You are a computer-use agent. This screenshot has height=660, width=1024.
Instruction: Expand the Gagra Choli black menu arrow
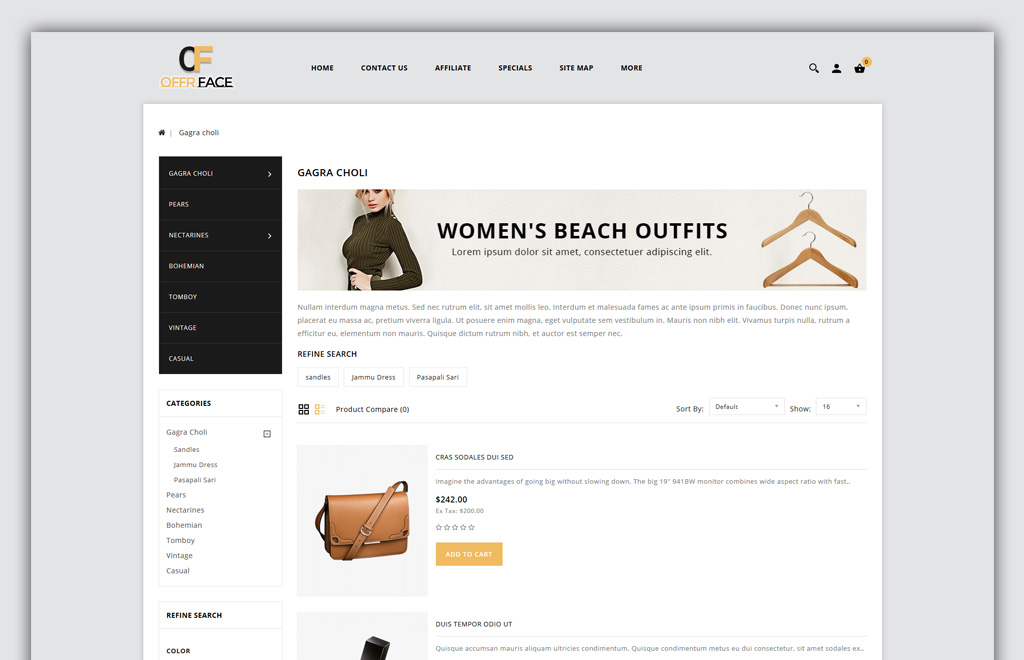point(270,174)
